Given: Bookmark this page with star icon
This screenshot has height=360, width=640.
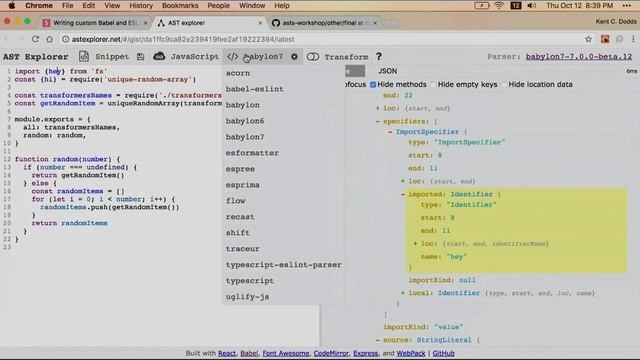Looking at the screenshot, I should coord(588,39).
